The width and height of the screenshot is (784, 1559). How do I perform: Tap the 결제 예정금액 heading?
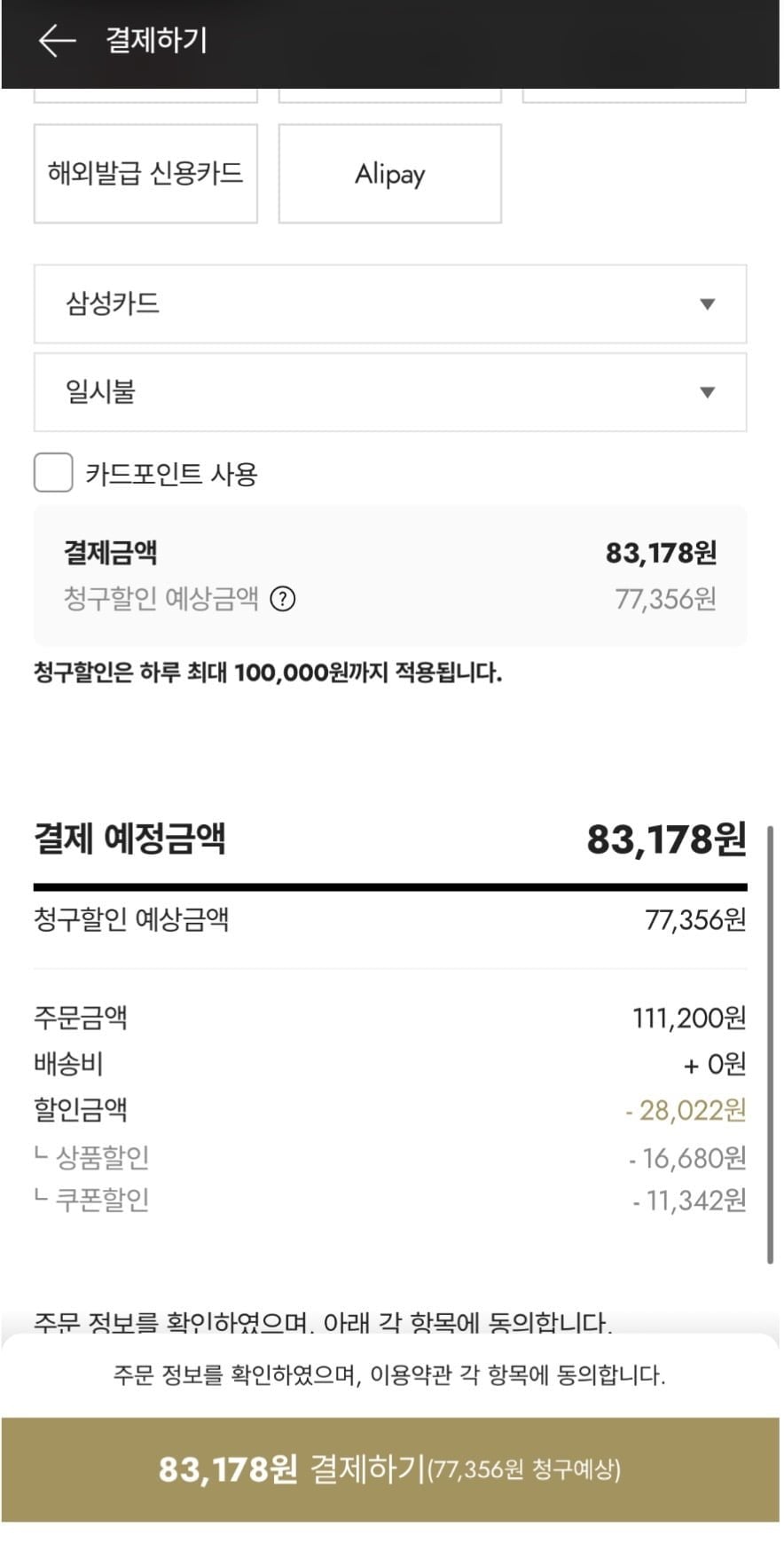coord(129,839)
